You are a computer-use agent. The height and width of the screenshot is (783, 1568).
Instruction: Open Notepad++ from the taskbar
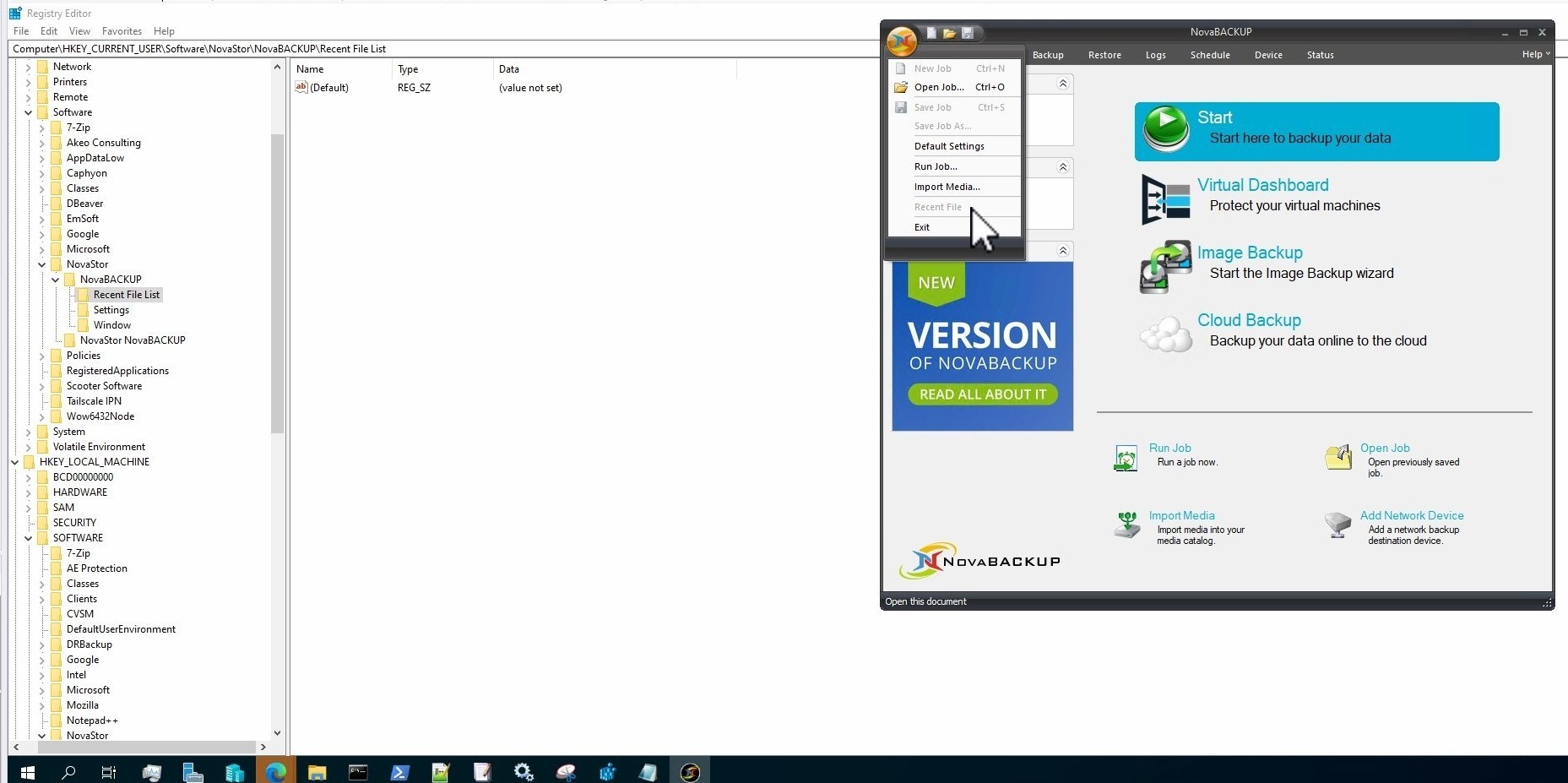pyautogui.click(x=441, y=772)
